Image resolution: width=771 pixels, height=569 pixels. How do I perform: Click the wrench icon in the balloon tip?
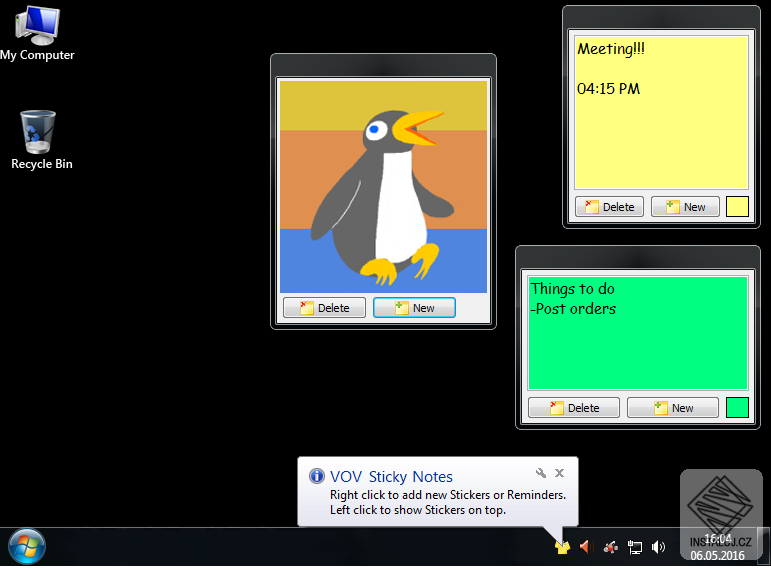click(x=541, y=473)
